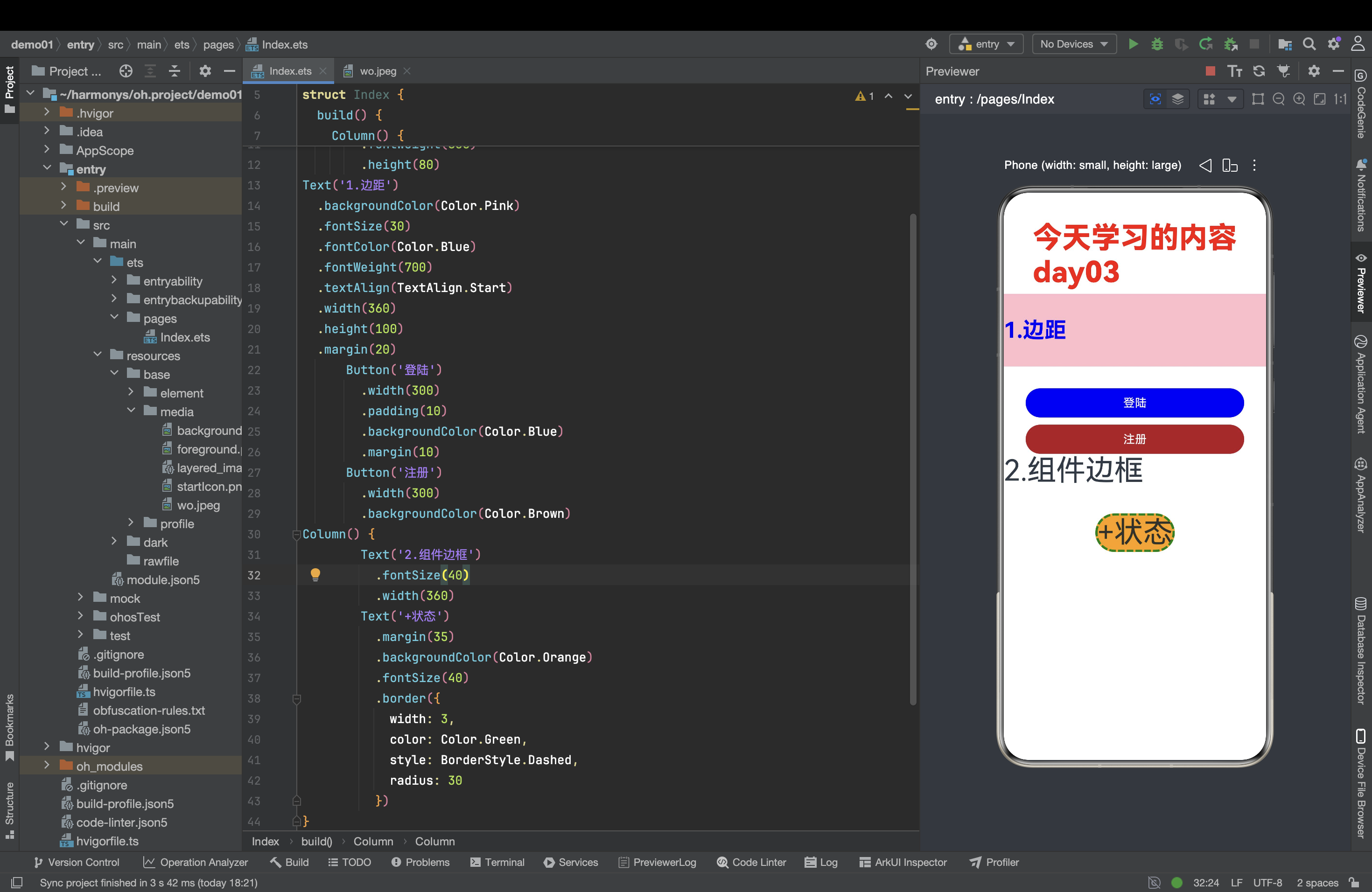Zoom in on the previewer phone
Screen dimensions: 1372x892
tap(1299, 99)
